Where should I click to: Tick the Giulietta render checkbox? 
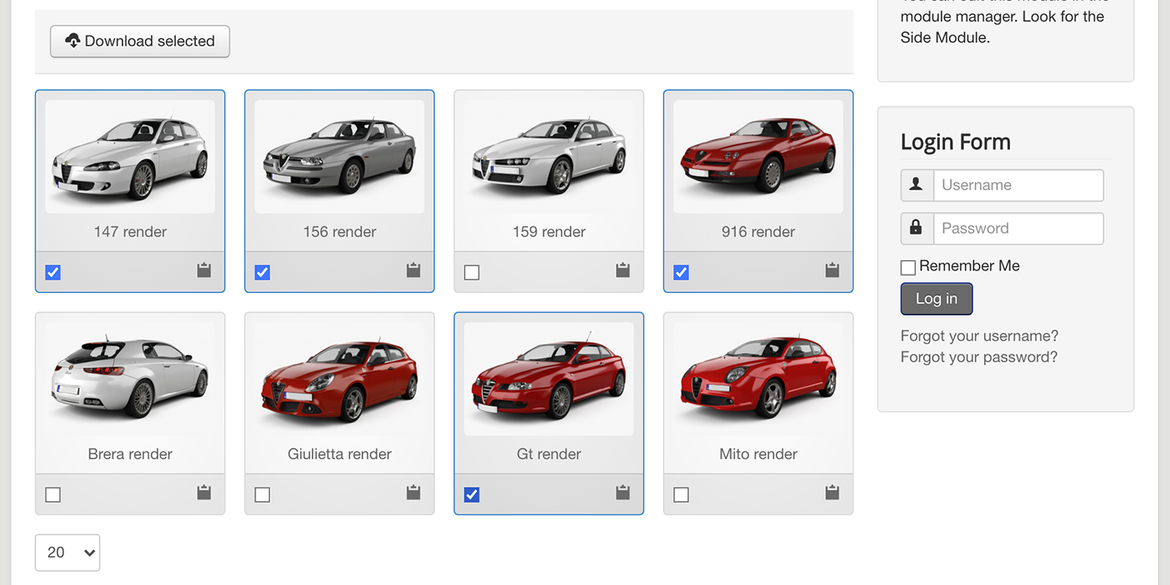pyautogui.click(x=262, y=495)
